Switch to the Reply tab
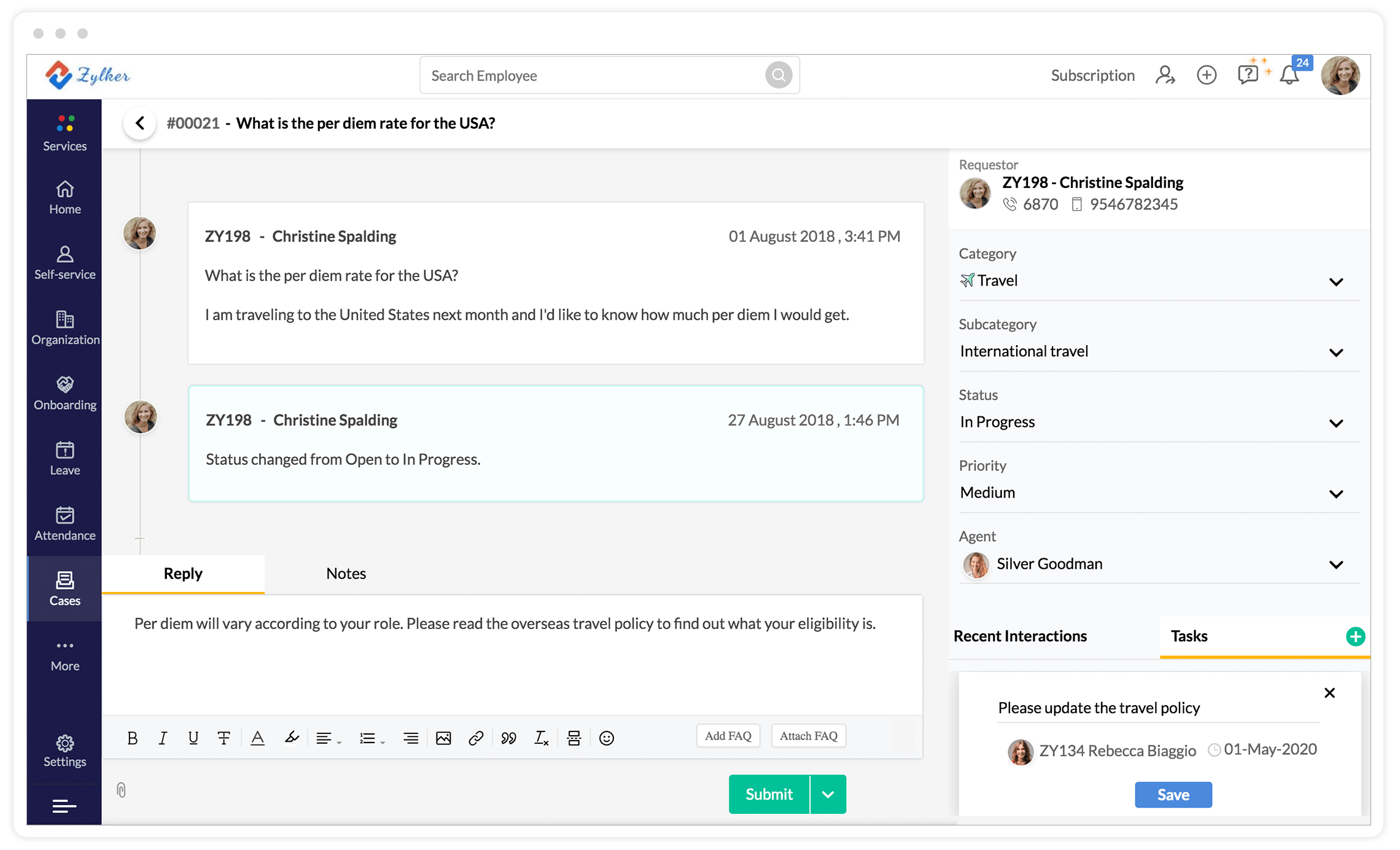 point(183,574)
